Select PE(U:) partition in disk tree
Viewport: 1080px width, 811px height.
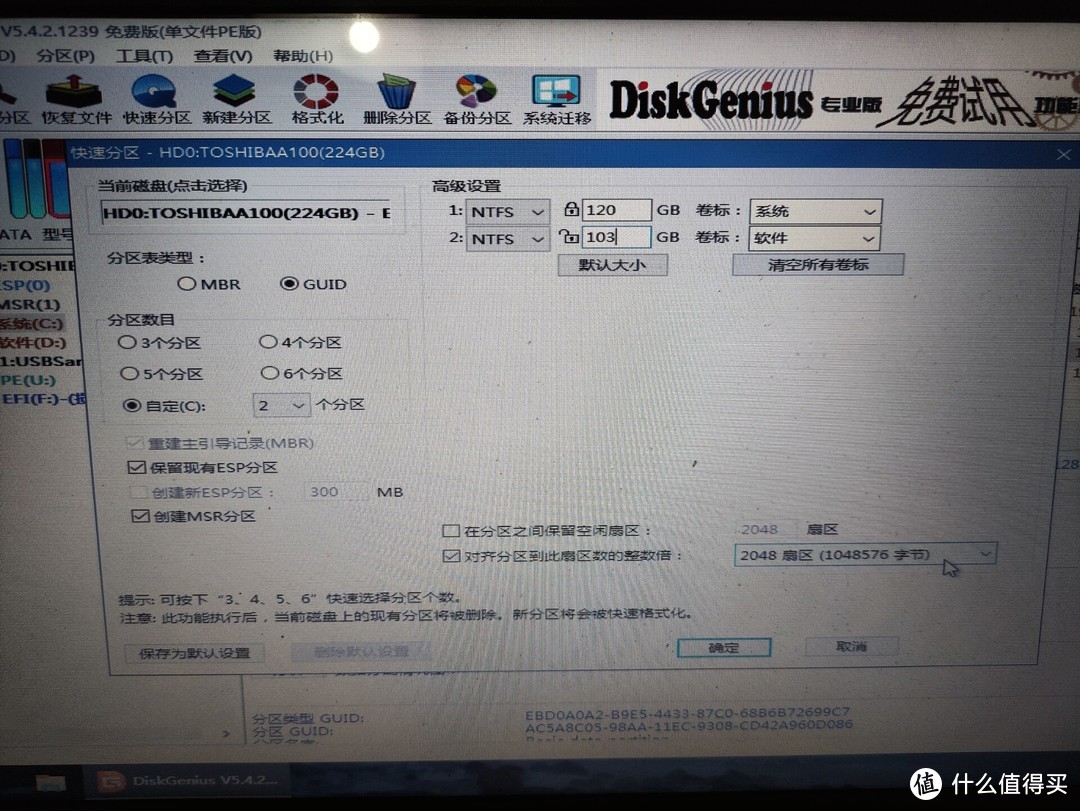28,380
